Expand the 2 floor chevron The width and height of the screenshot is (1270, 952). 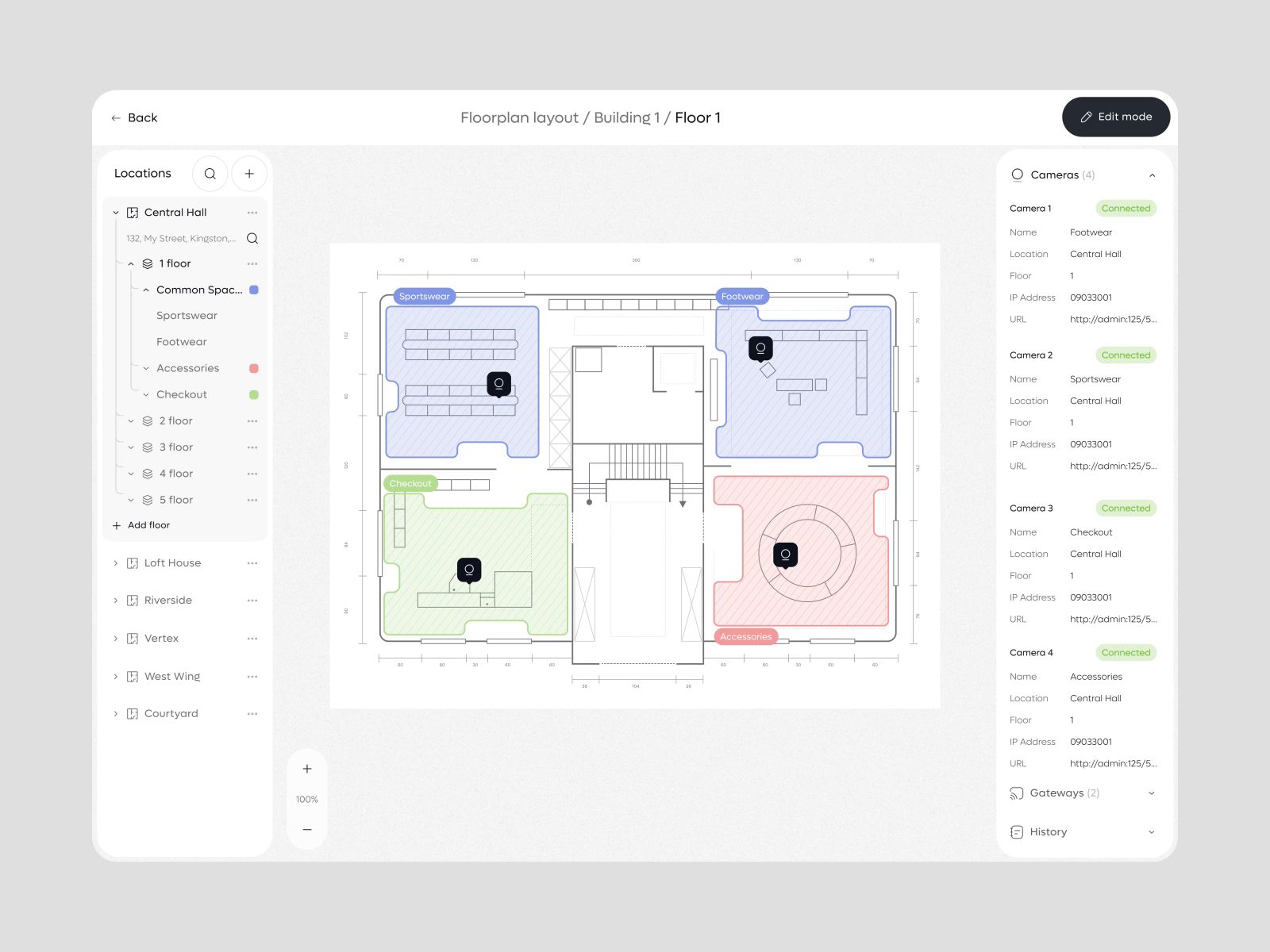coord(131,421)
